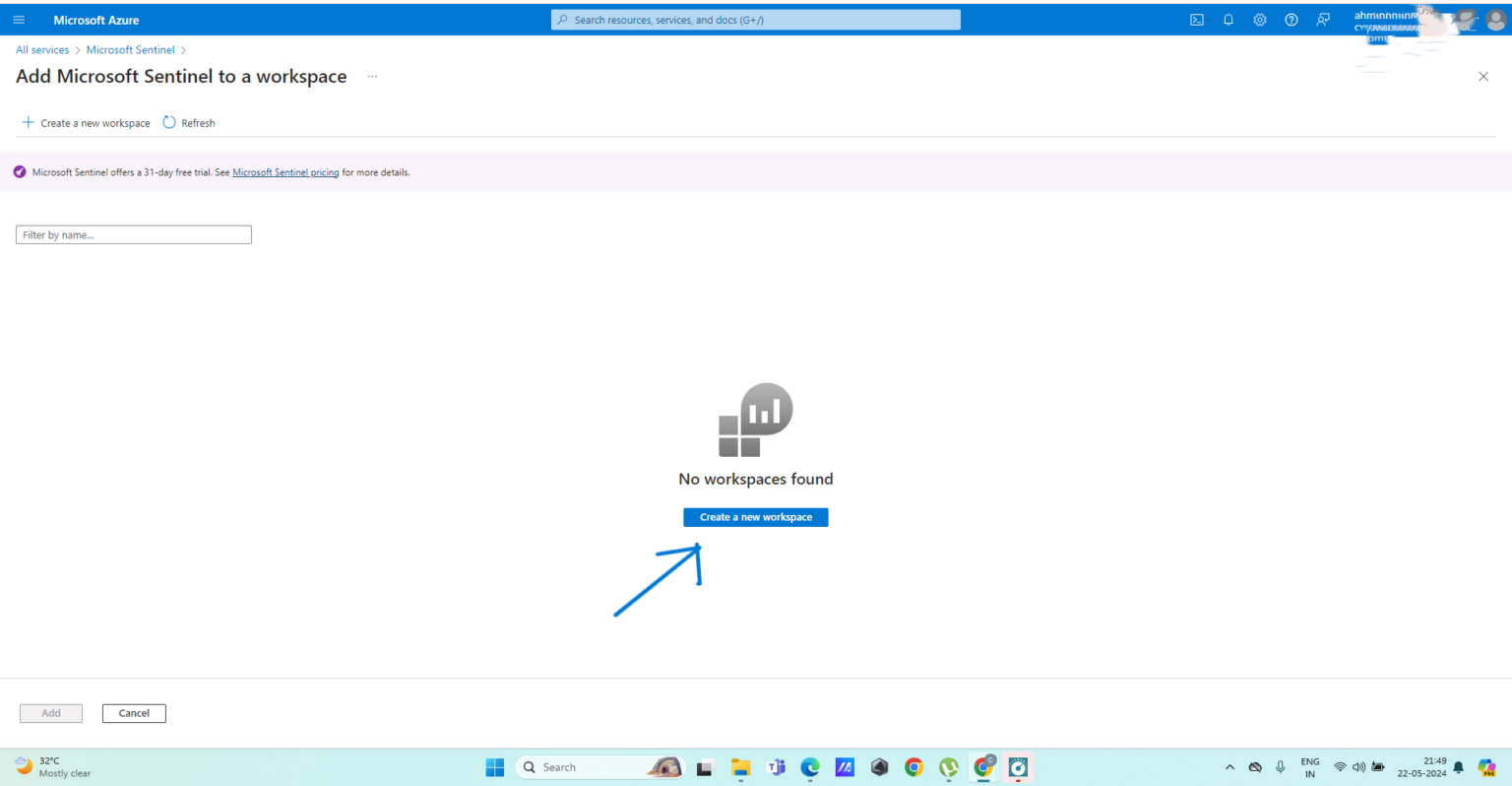This screenshot has height=786, width=1512.
Task: Open the feedback icon in the top bar
Action: coord(1322,20)
